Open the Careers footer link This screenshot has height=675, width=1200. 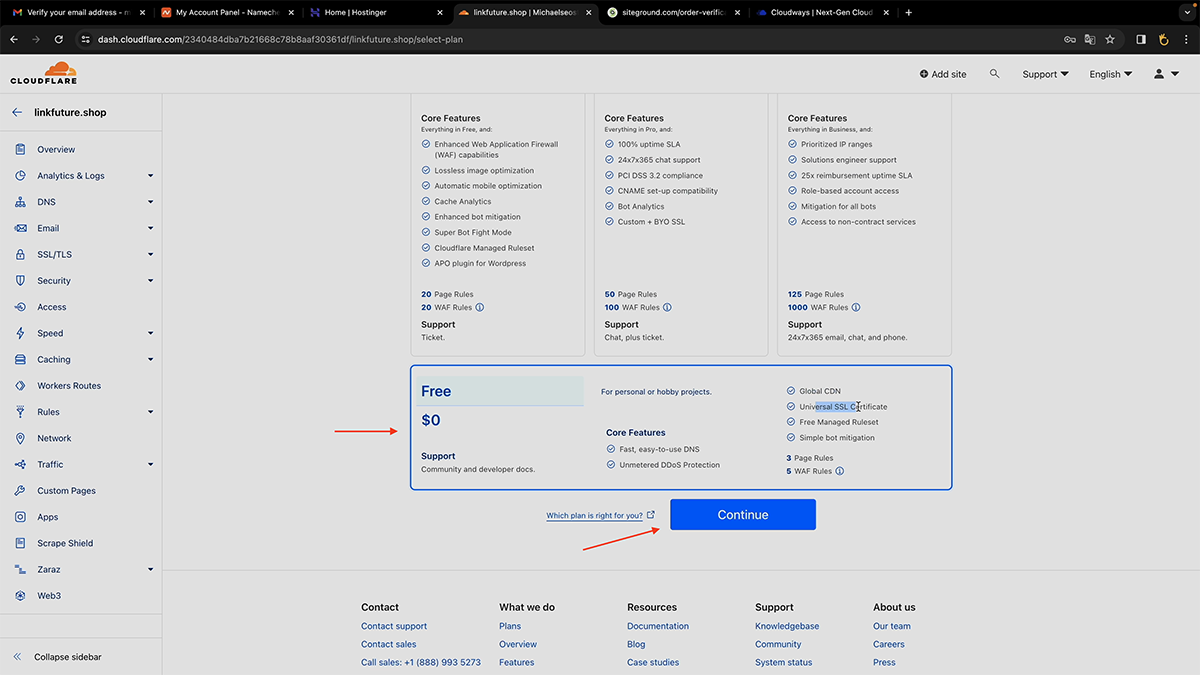point(889,644)
